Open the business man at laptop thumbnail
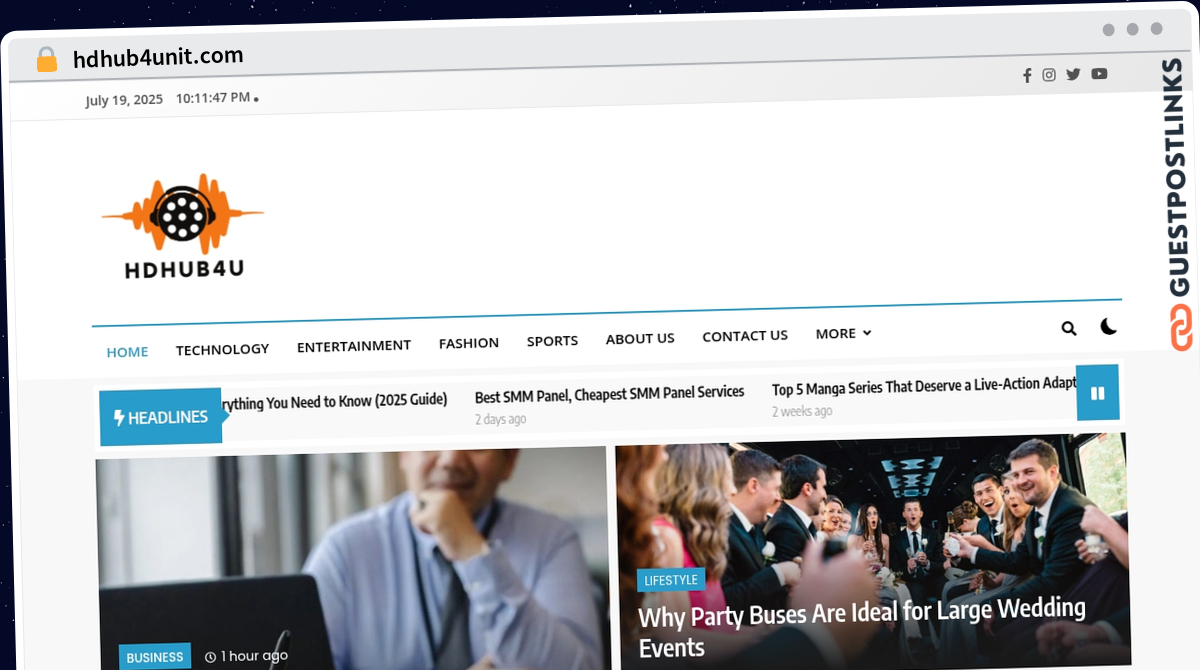The image size is (1200, 670). click(352, 558)
